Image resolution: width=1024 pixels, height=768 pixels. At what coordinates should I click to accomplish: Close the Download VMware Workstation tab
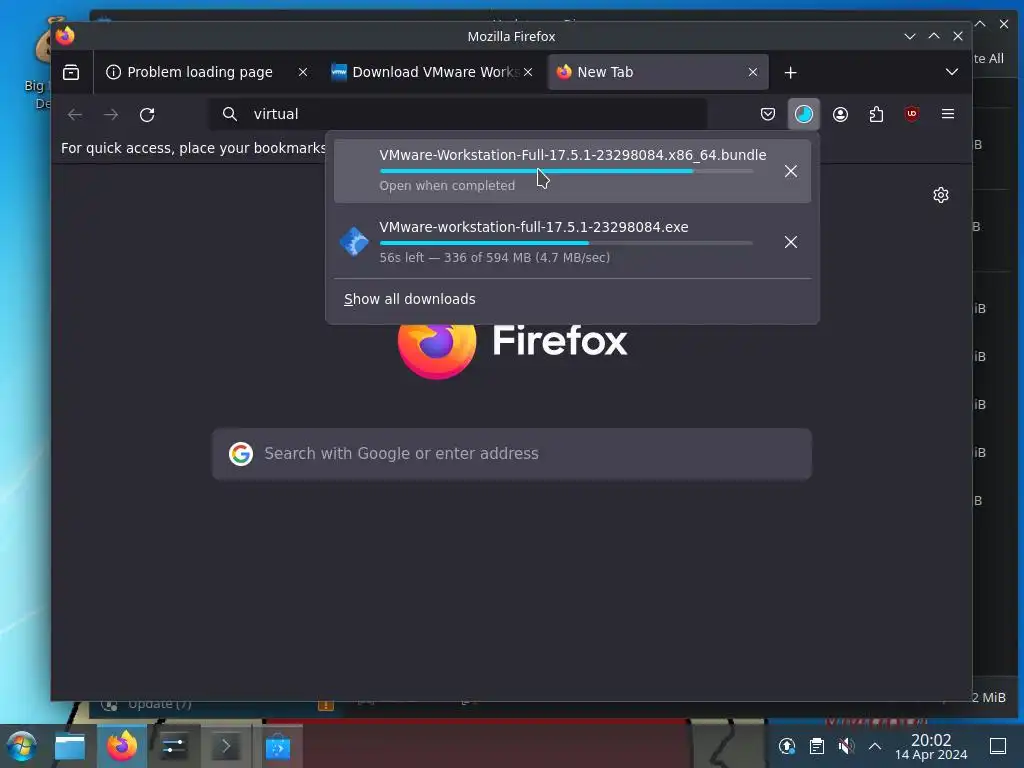pyautogui.click(x=528, y=72)
